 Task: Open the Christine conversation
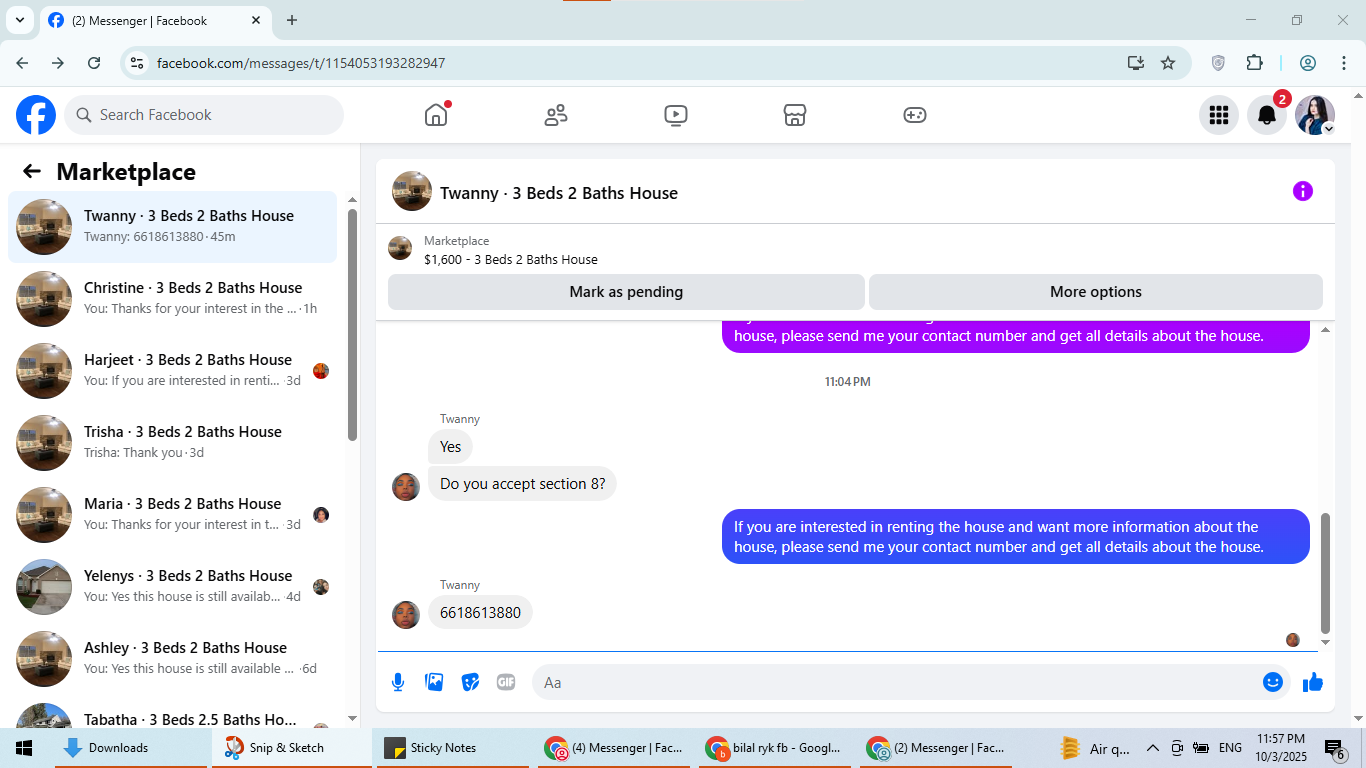(173, 299)
